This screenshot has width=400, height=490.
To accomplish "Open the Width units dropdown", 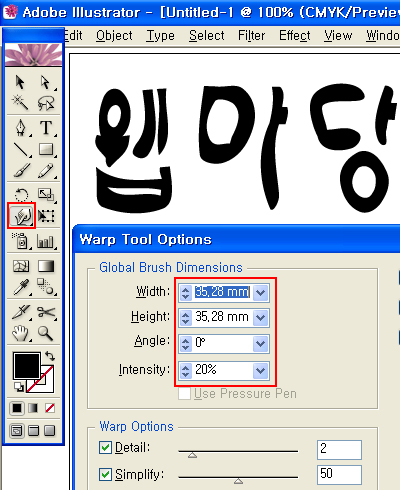I will click(260, 293).
